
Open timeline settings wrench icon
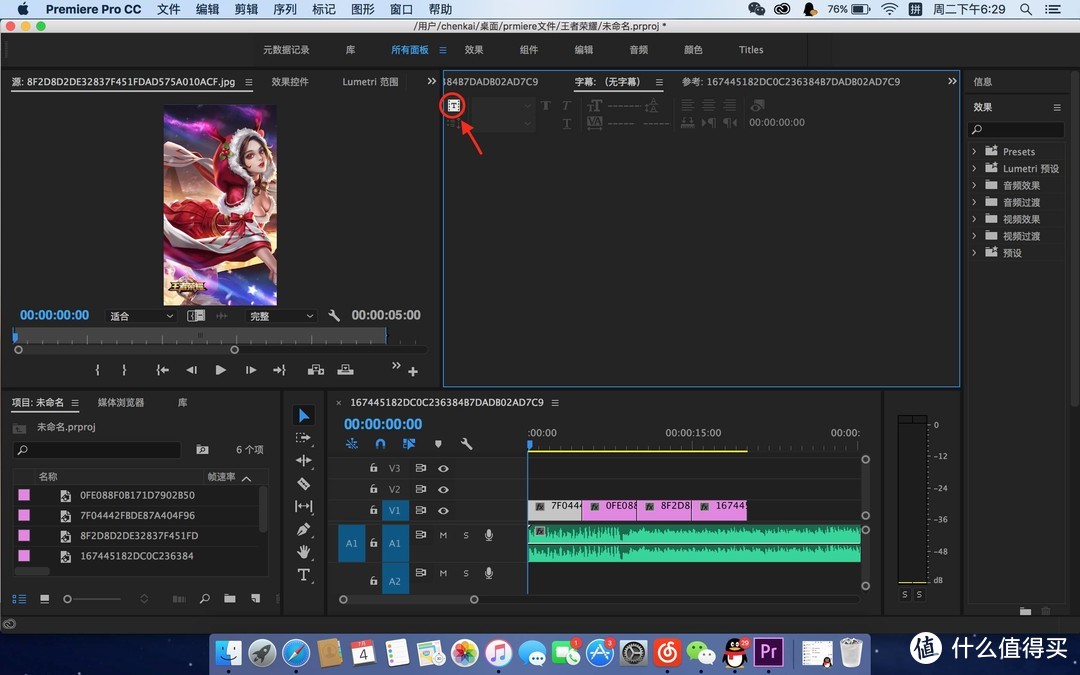(466, 444)
